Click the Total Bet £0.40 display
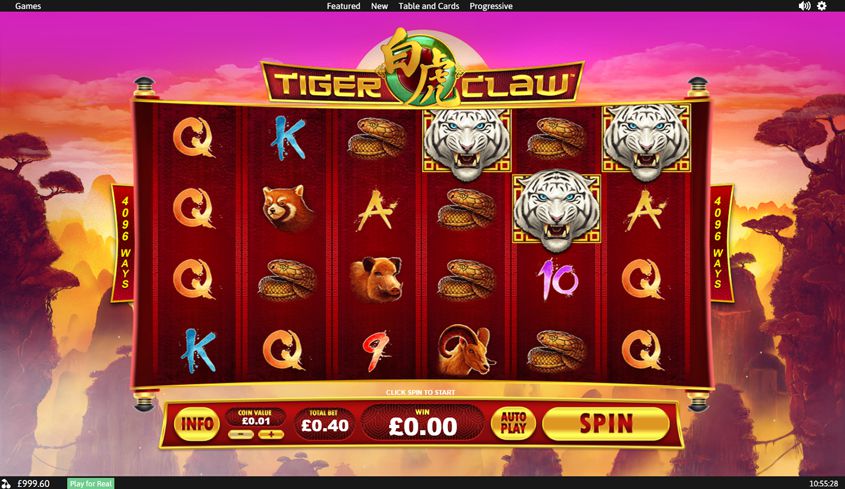The width and height of the screenshot is (845, 489). (324, 423)
